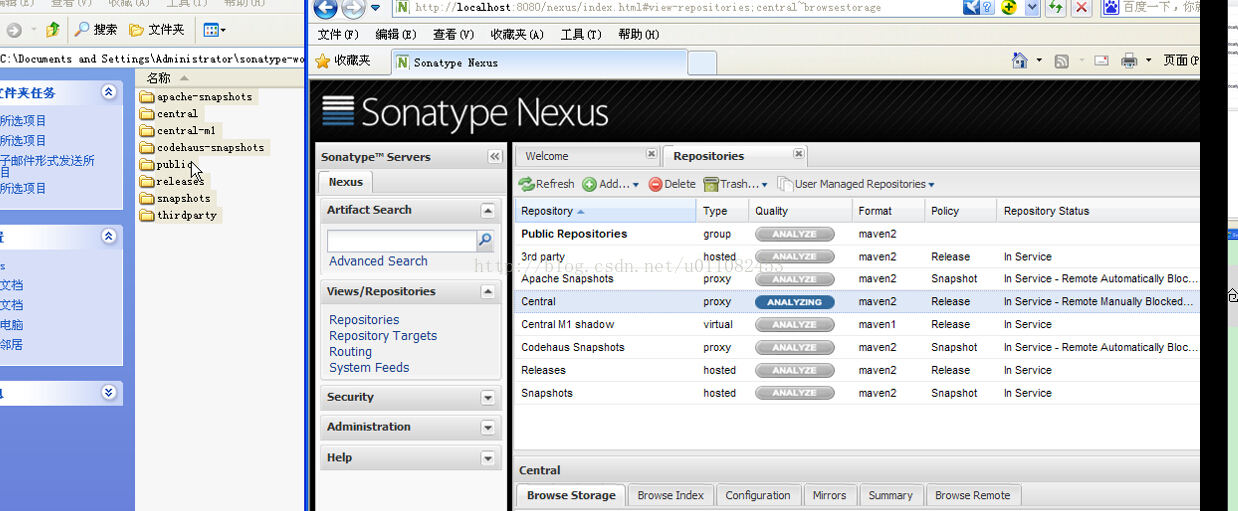1238x511 pixels.
Task: Open a new blank browser tab
Action: tap(703, 62)
